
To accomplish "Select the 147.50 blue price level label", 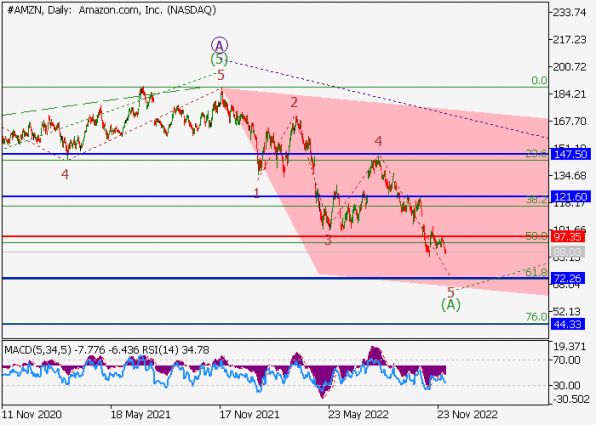I will tap(571, 154).
